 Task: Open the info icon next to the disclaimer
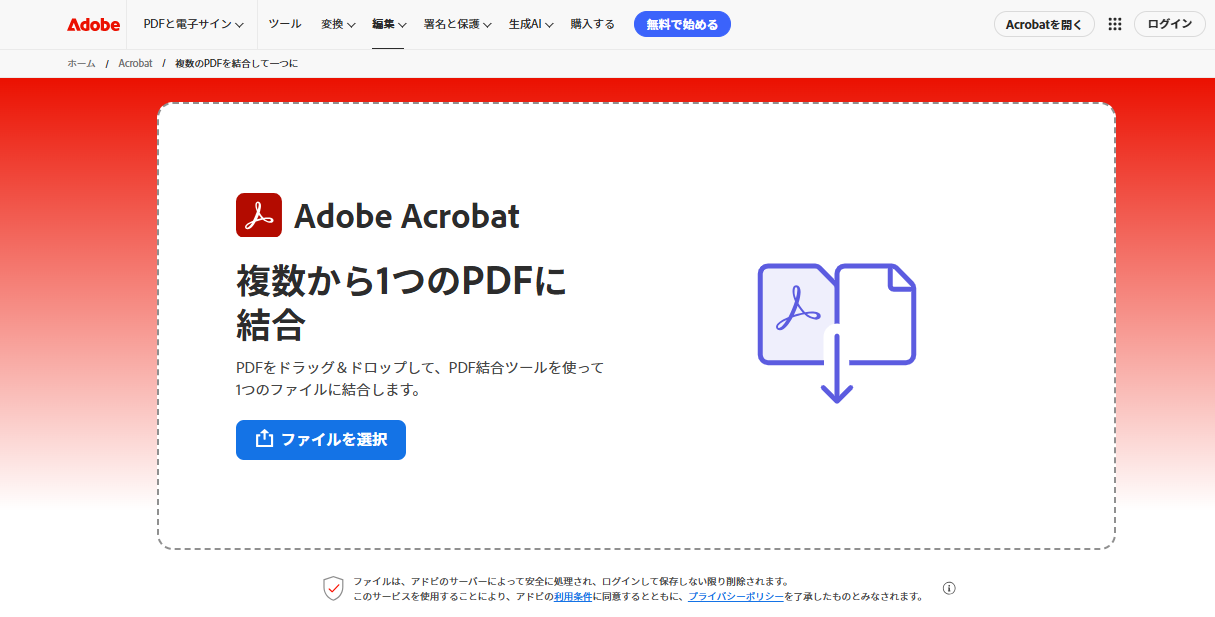948,589
